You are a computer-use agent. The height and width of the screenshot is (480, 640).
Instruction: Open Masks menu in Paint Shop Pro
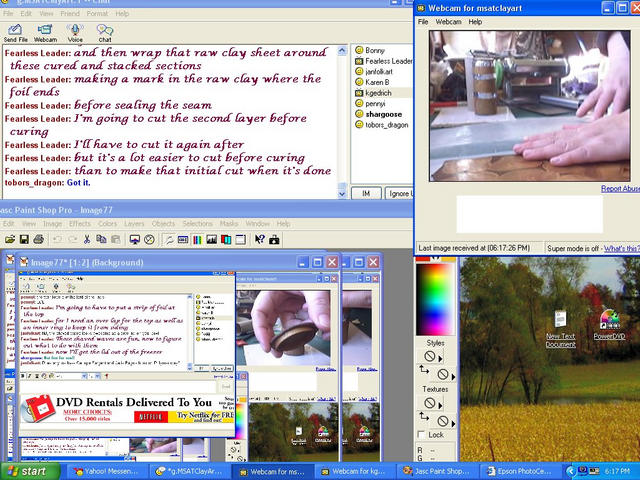(x=229, y=224)
